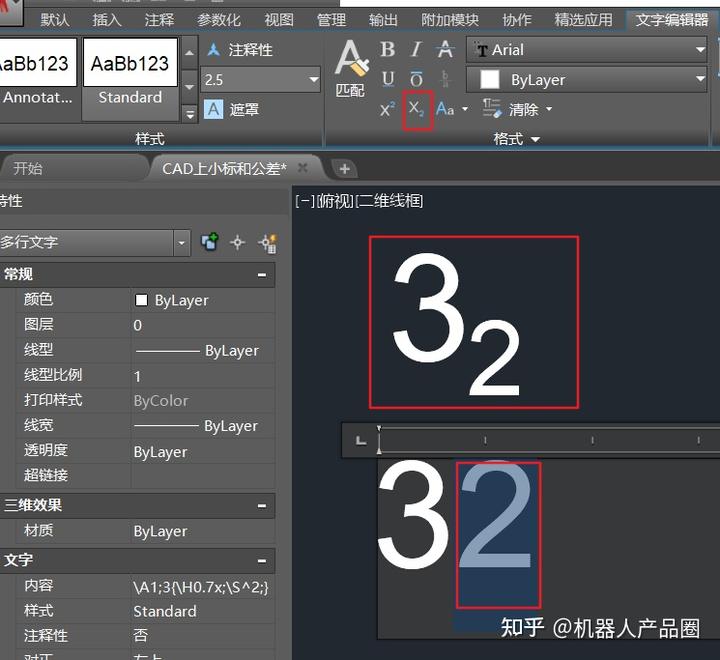Screen dimensions: 720x660
Task: Open the 精选应用 ribbon tab
Action: [583, 20]
